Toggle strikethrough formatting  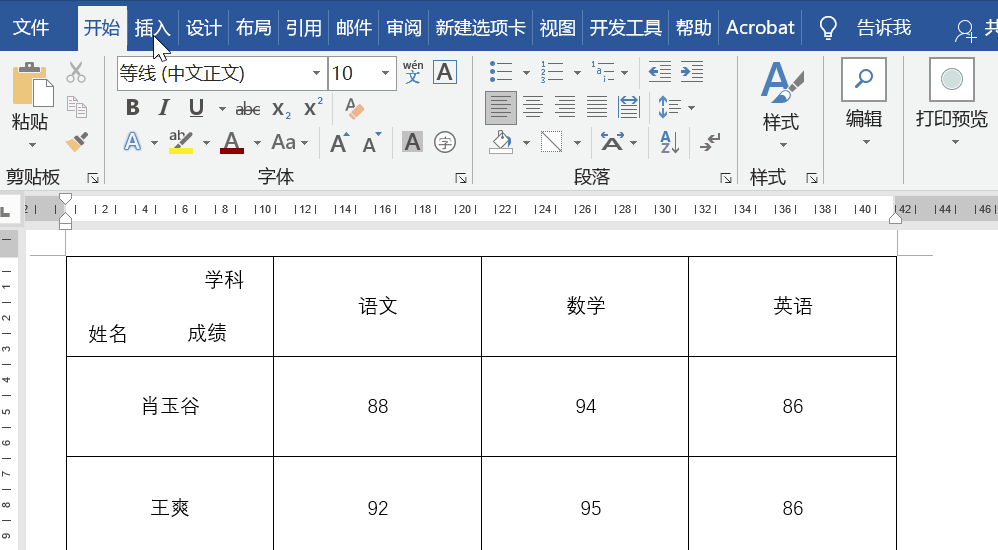pyautogui.click(x=248, y=109)
